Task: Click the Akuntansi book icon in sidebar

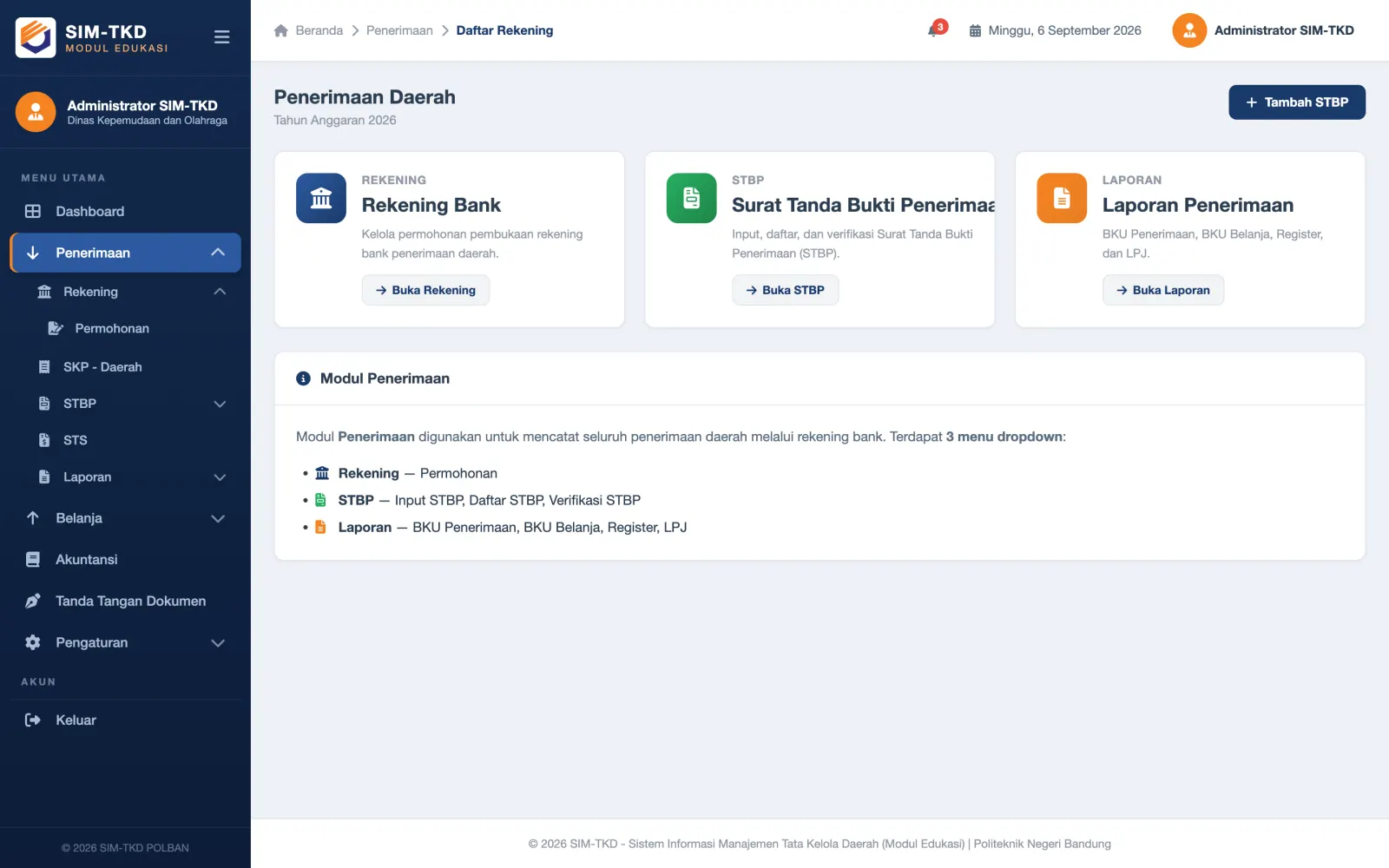Action: [x=33, y=560]
